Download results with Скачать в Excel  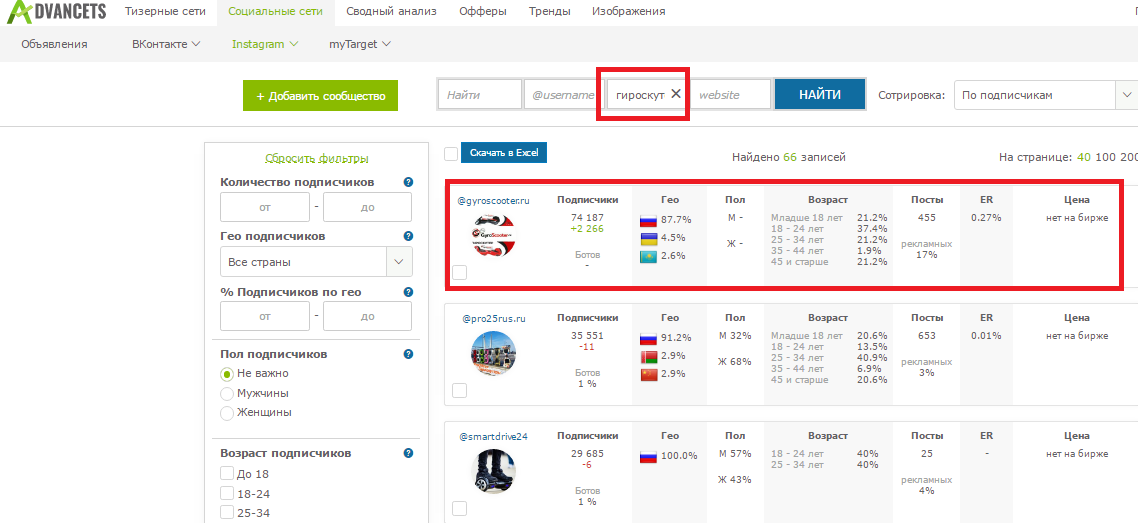[504, 153]
